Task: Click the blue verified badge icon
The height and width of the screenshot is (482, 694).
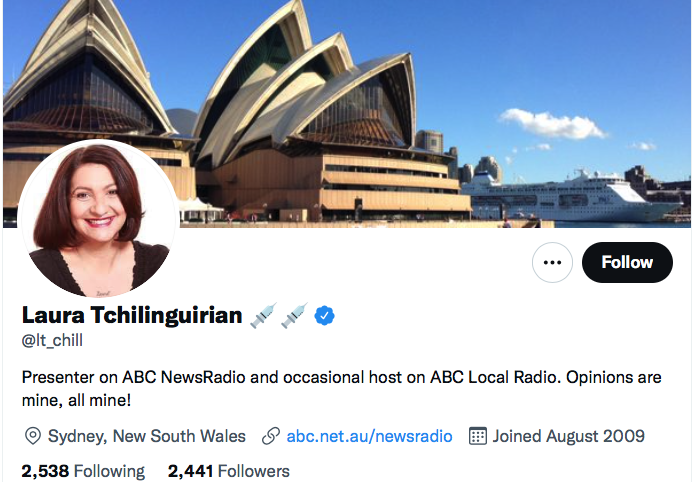Action: [x=324, y=316]
